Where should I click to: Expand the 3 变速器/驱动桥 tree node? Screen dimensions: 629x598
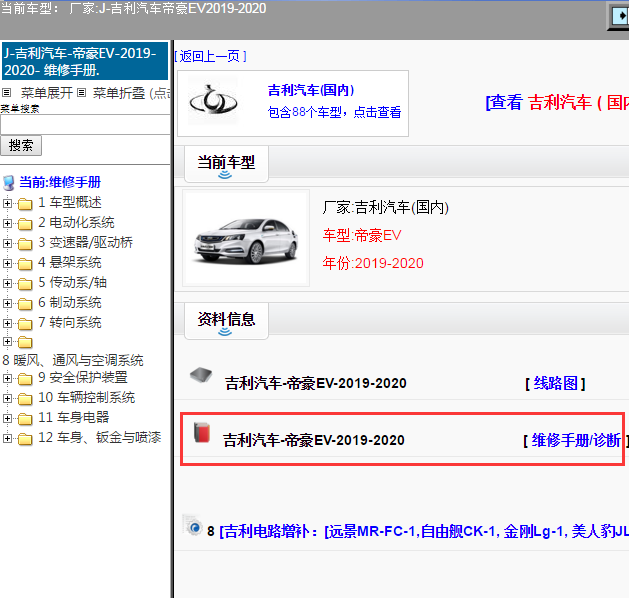click(x=7, y=243)
